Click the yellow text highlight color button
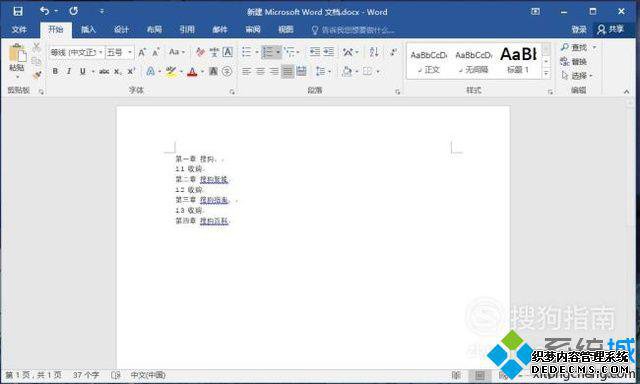Image resolution: width=640 pixels, height=384 pixels. [171, 71]
